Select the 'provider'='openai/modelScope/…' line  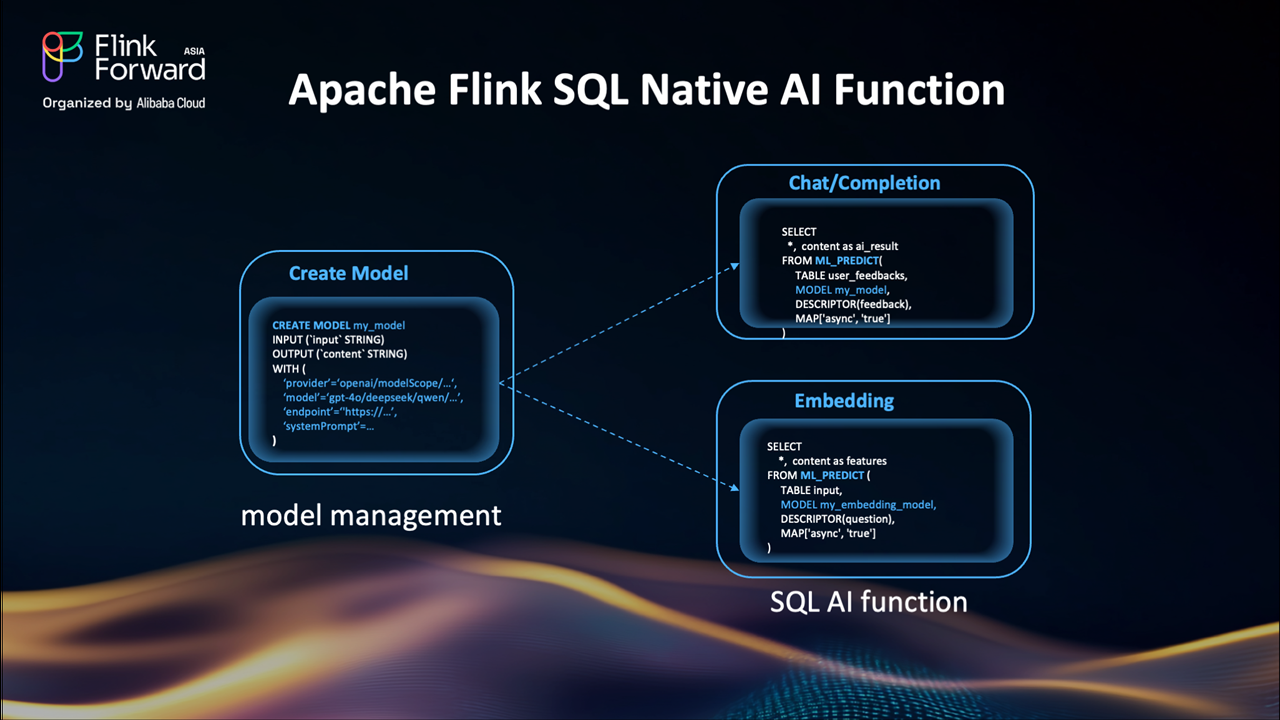click(369, 383)
